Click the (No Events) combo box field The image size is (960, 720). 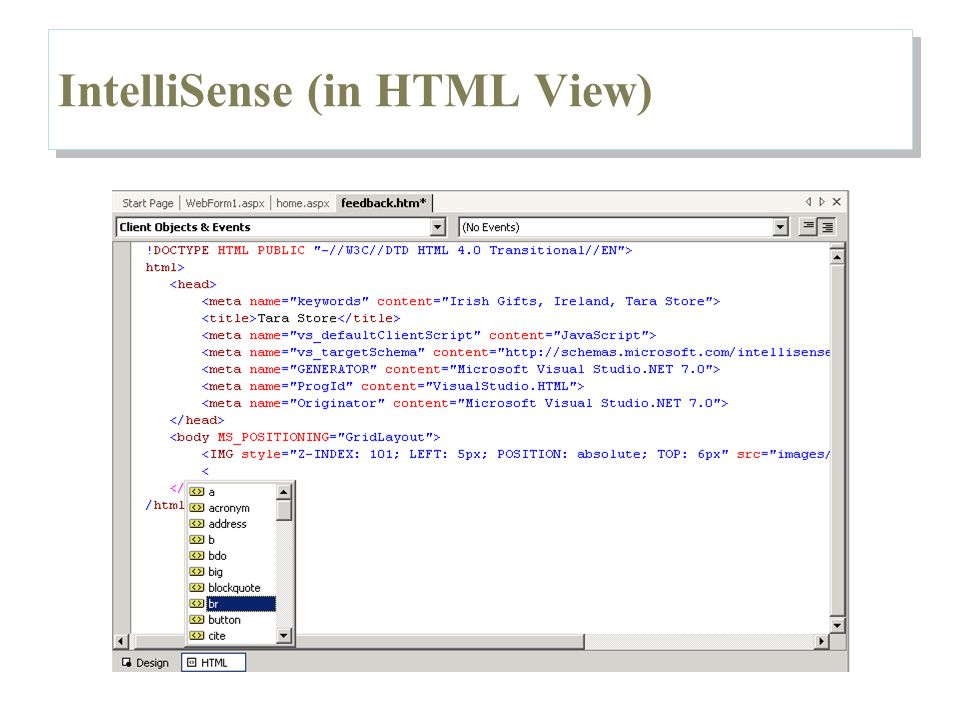(x=623, y=227)
